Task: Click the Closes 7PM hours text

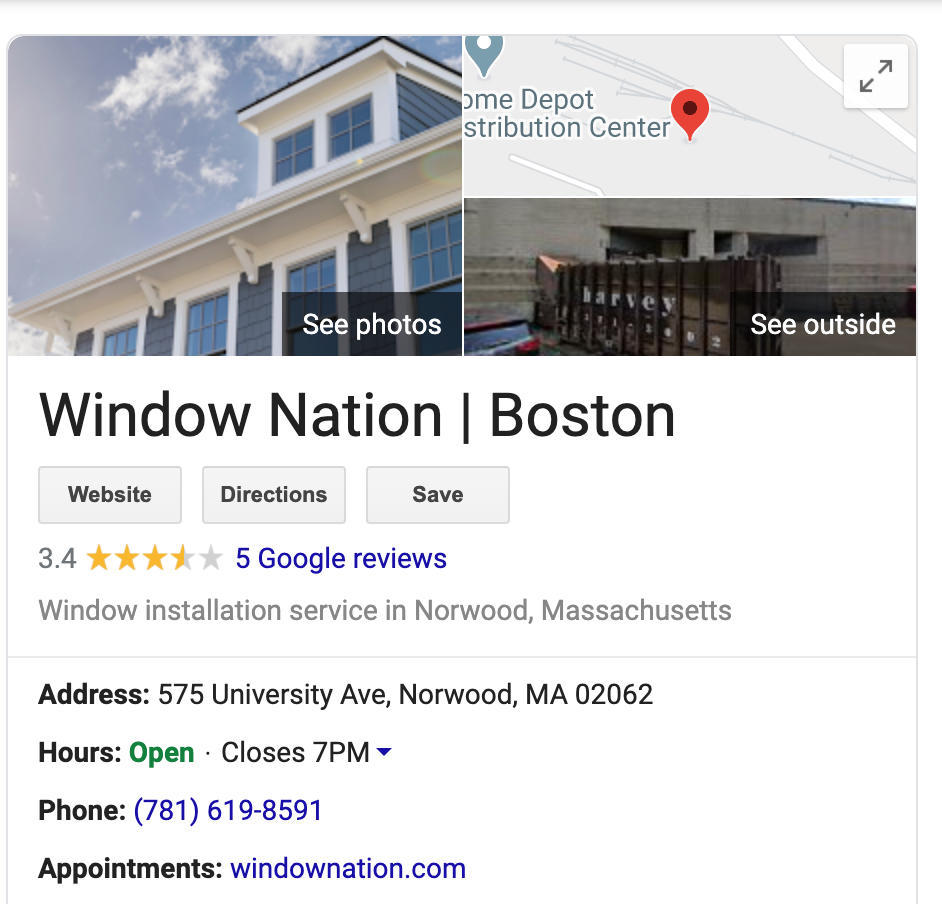Action: [295, 752]
